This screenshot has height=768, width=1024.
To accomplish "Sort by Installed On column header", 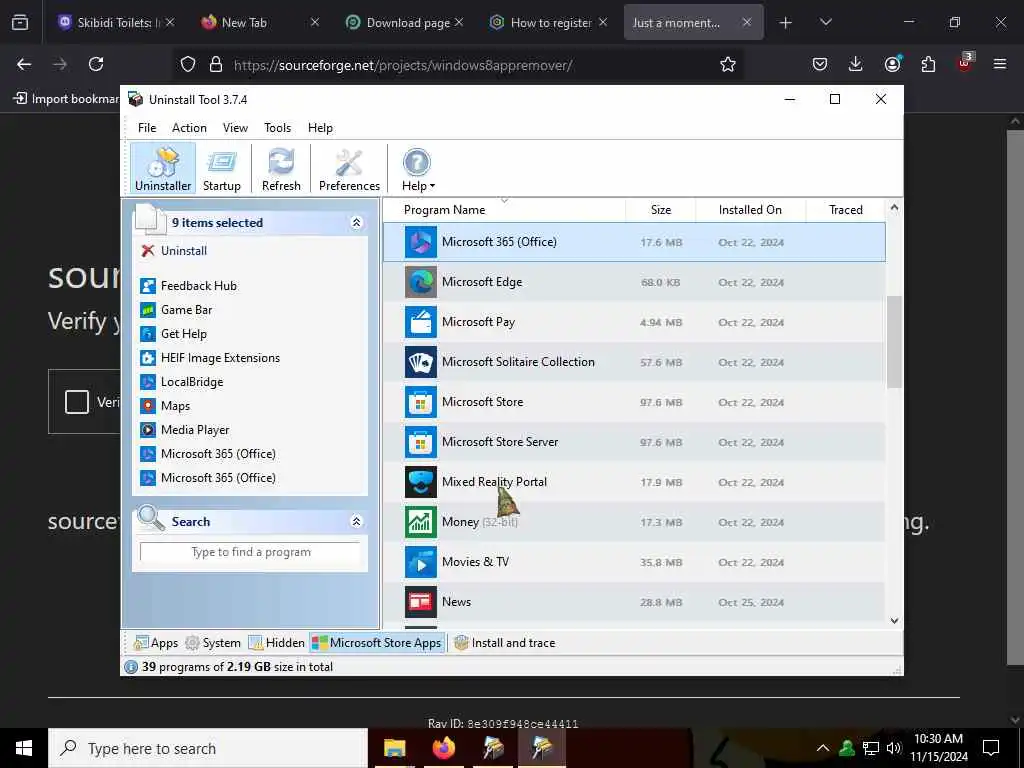I will (750, 210).
